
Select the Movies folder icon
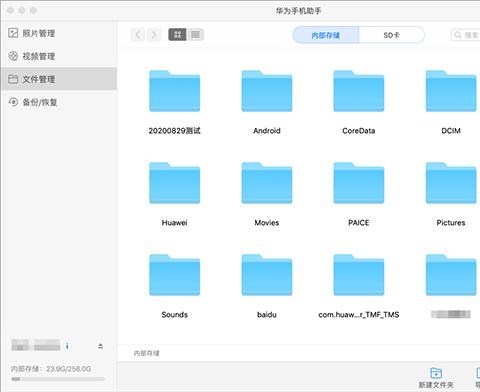pyautogui.click(x=267, y=183)
